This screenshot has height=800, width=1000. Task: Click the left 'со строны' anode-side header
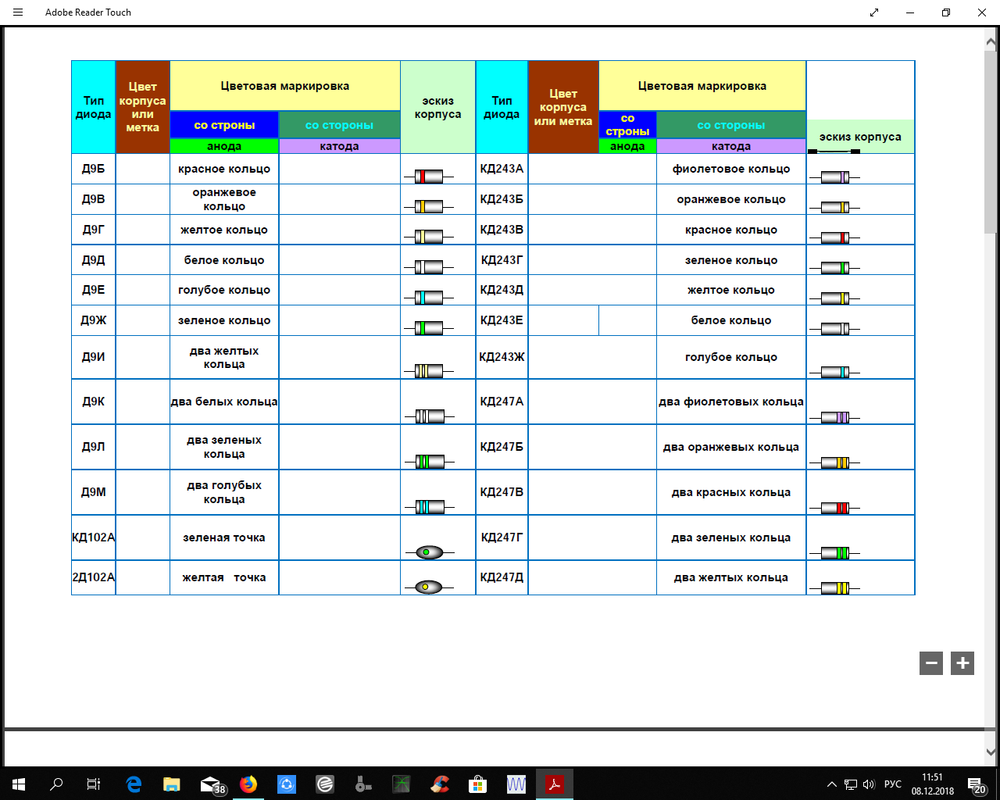[224, 125]
